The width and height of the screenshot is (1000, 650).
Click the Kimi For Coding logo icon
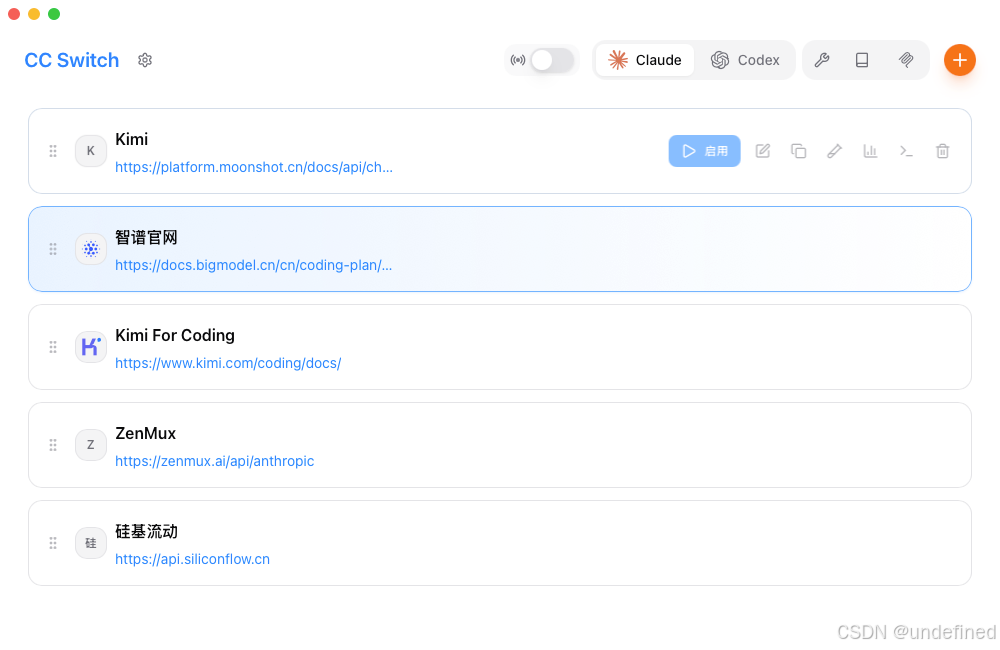pyautogui.click(x=91, y=347)
